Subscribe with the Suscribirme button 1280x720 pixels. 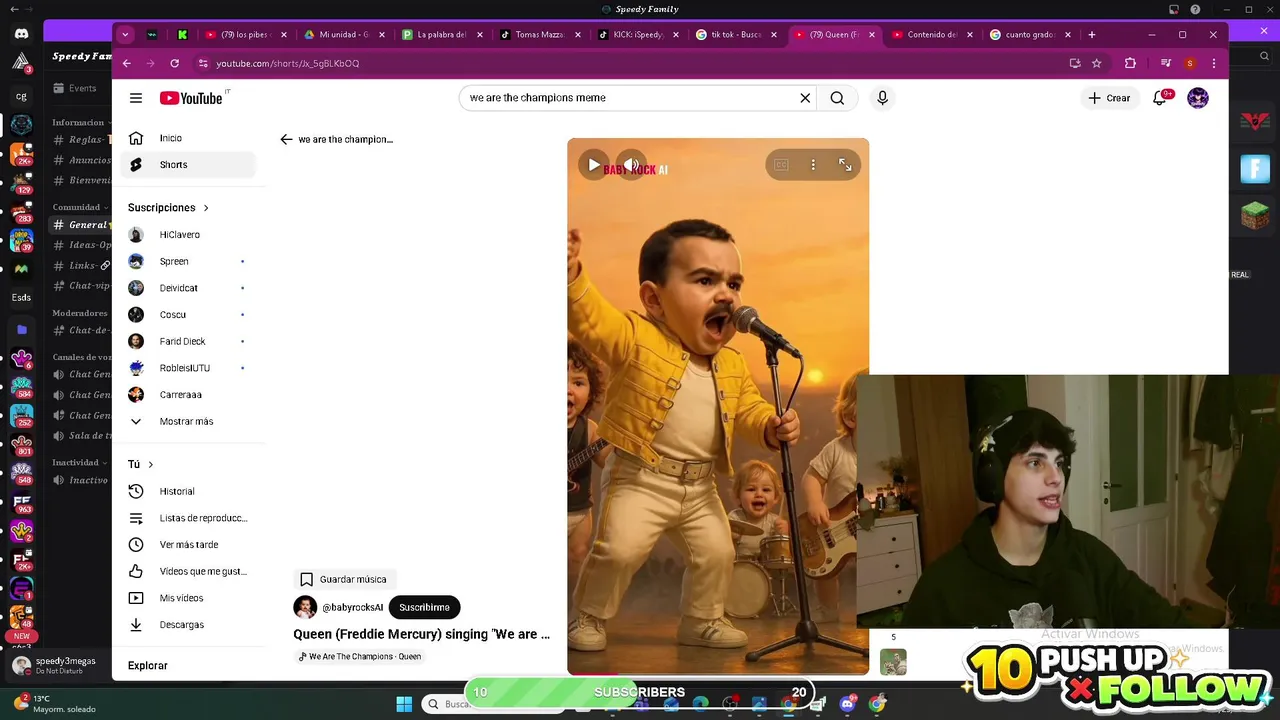[424, 607]
